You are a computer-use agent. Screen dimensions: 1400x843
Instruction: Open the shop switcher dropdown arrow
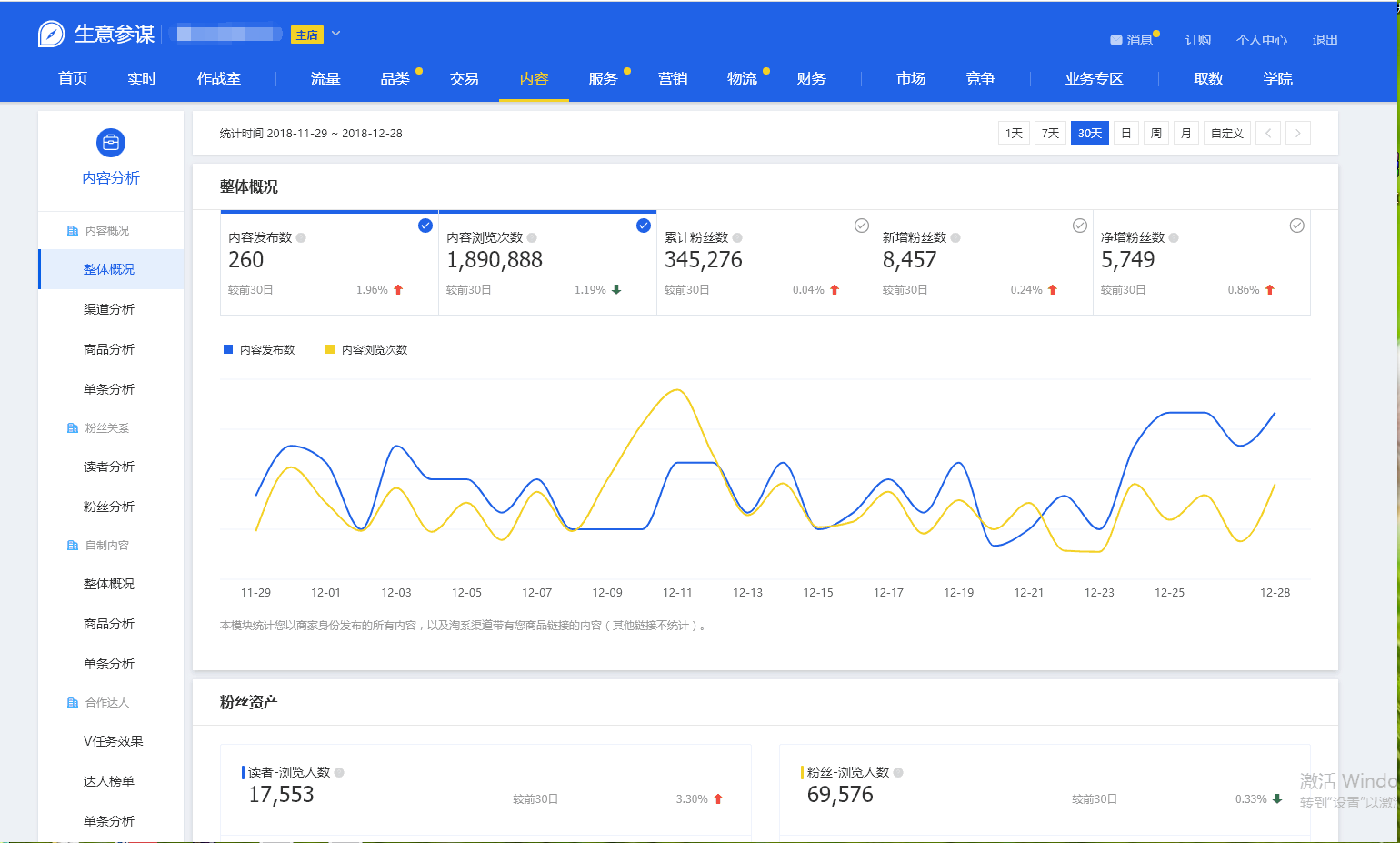coord(335,34)
